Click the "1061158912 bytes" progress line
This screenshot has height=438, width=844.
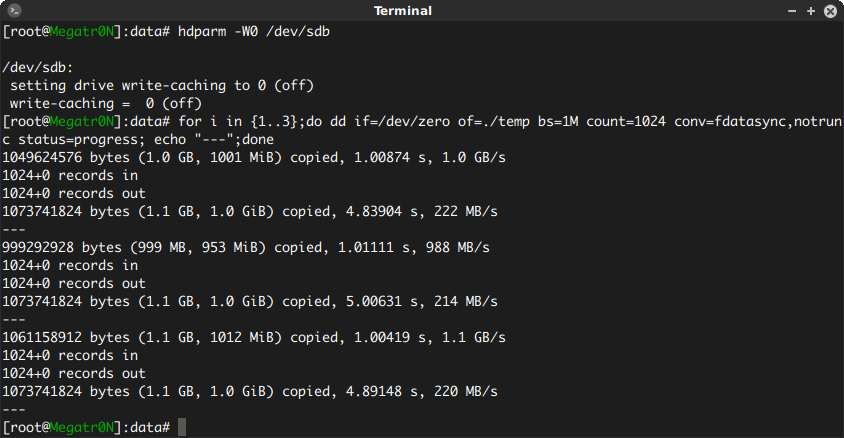point(254,338)
